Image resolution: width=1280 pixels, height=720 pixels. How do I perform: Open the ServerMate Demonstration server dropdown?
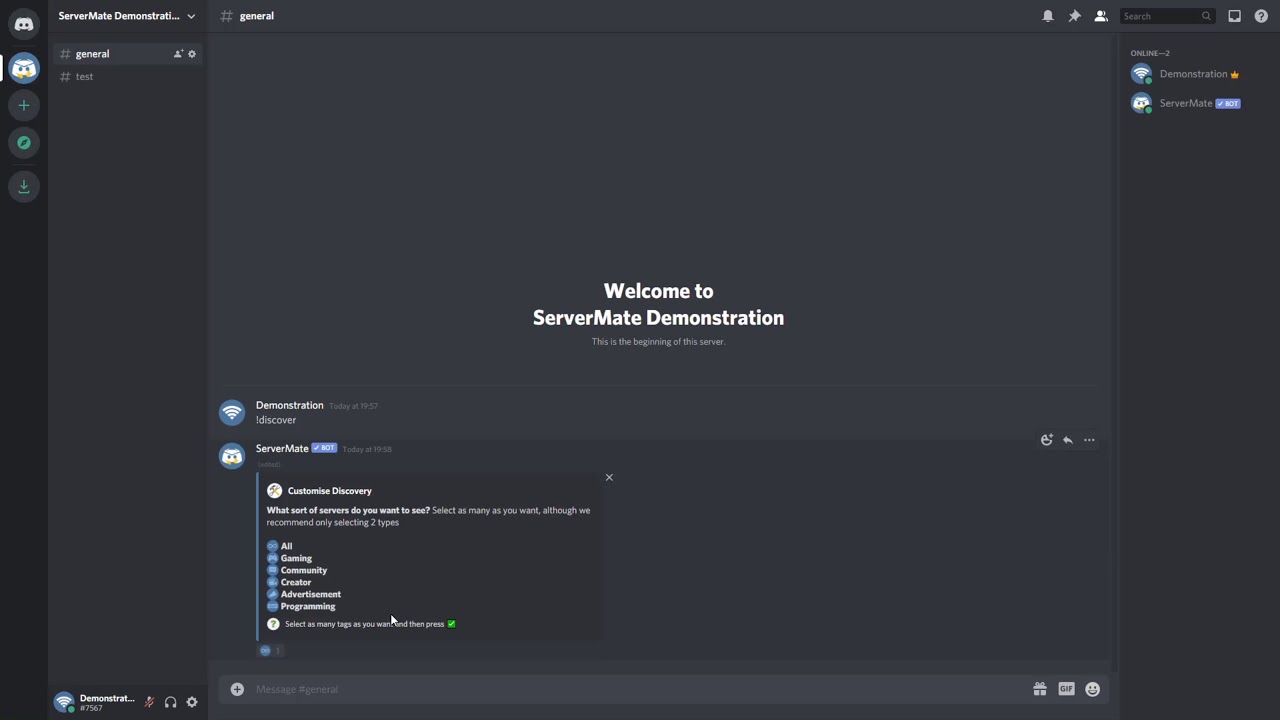127,16
